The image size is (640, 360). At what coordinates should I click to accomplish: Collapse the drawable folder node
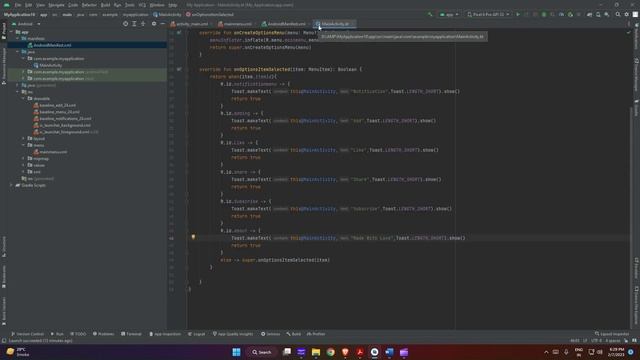click(x=24, y=98)
